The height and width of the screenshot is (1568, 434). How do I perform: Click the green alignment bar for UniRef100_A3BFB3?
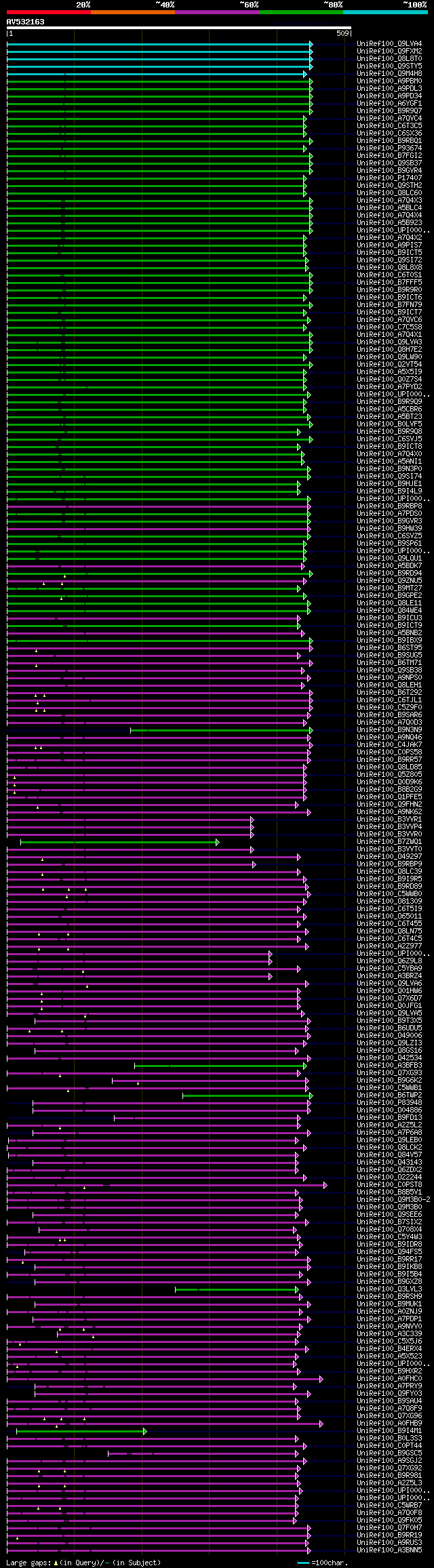tap(221, 1066)
